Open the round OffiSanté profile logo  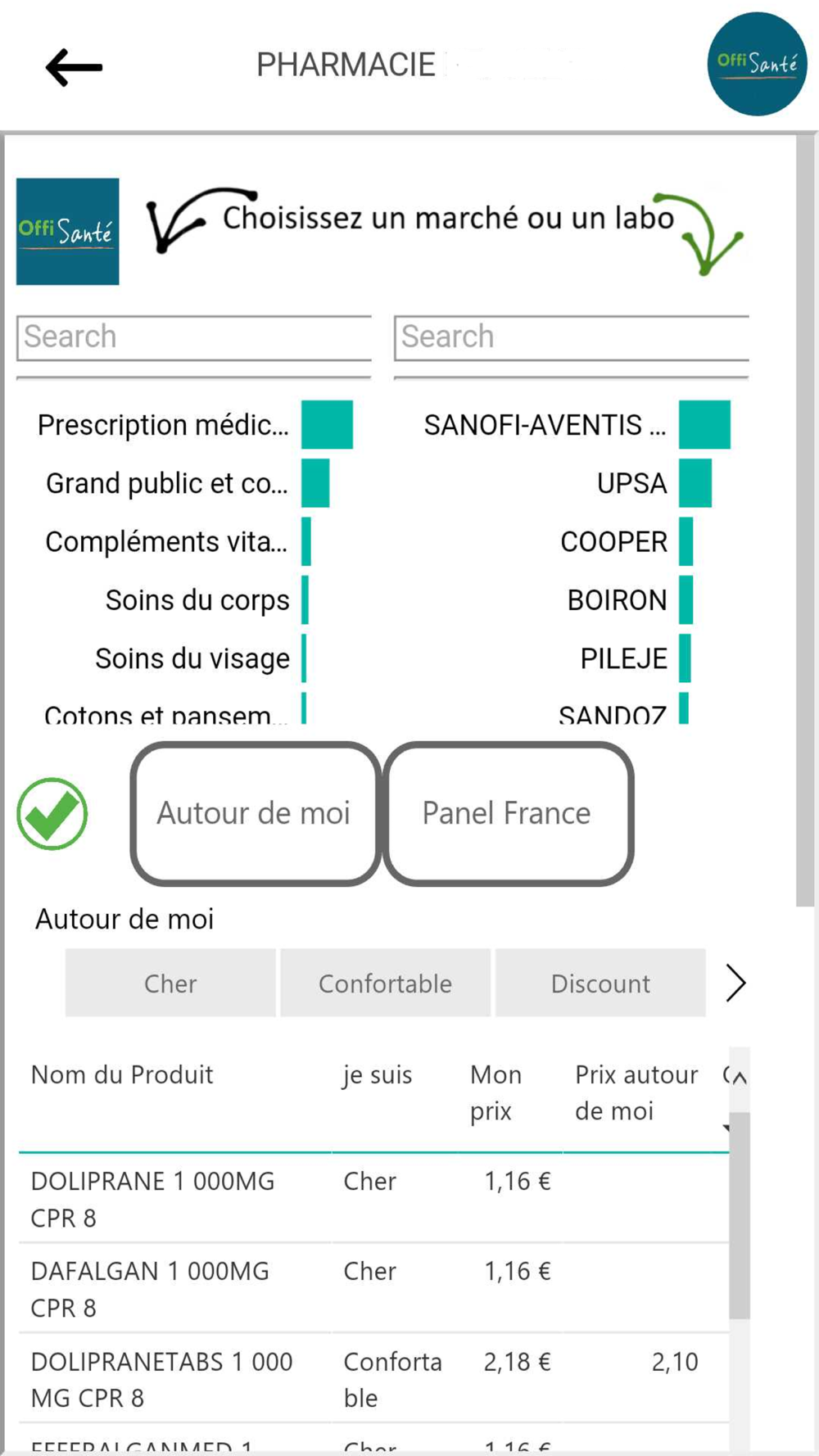(756, 64)
